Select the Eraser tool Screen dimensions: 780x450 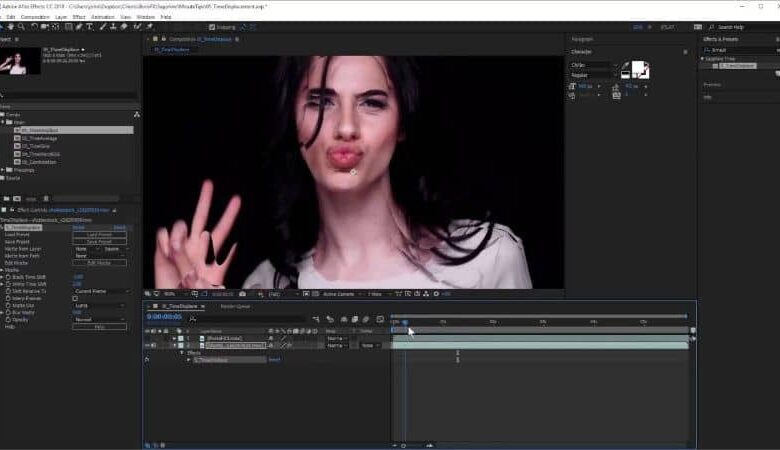pos(124,27)
